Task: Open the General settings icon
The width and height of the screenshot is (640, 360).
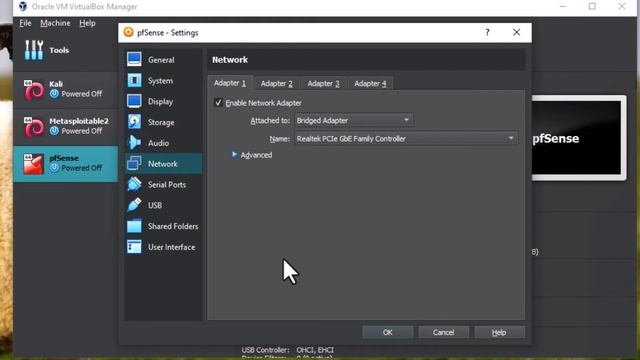Action: point(134,60)
